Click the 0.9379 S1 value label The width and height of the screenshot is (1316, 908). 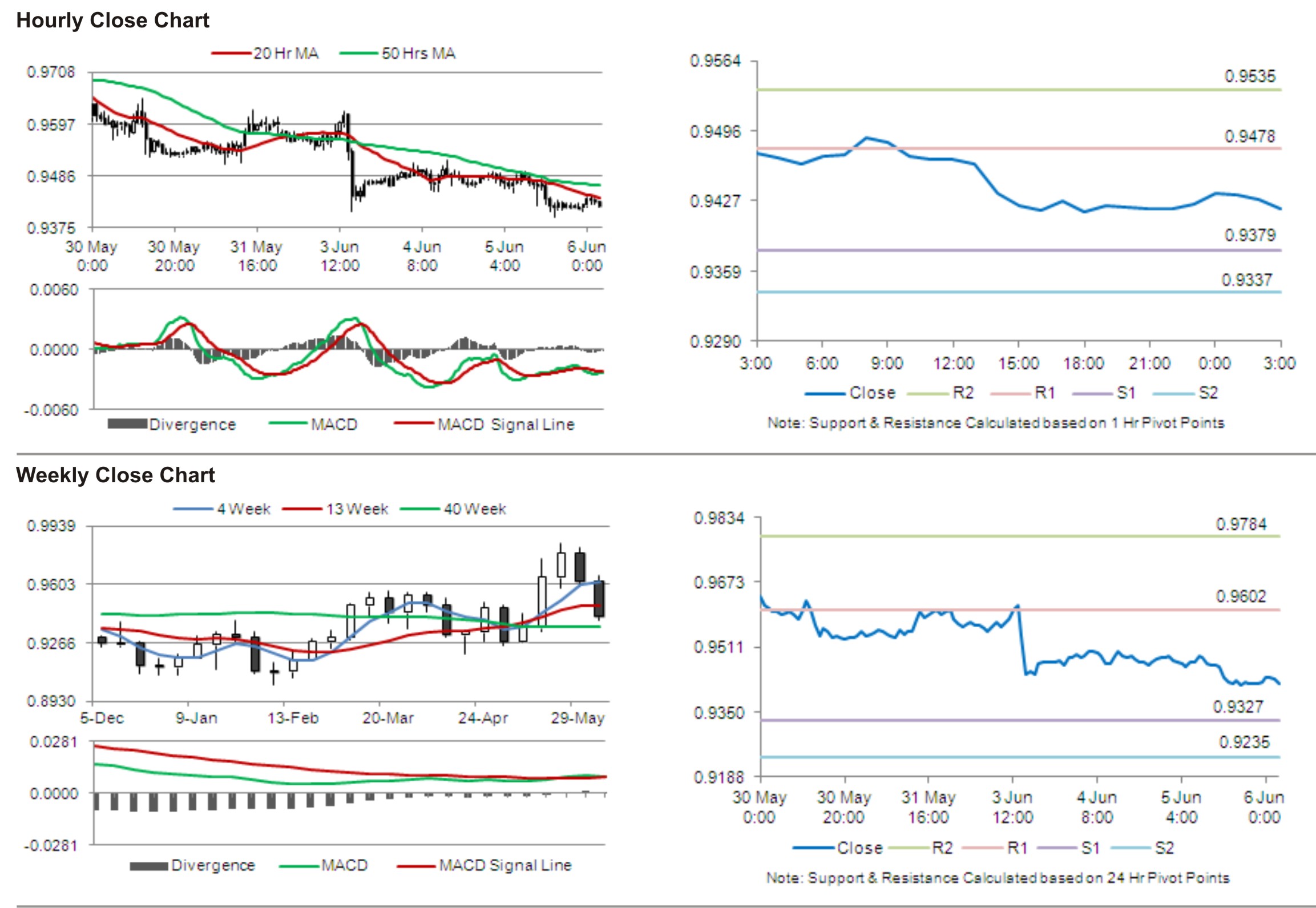(1250, 235)
